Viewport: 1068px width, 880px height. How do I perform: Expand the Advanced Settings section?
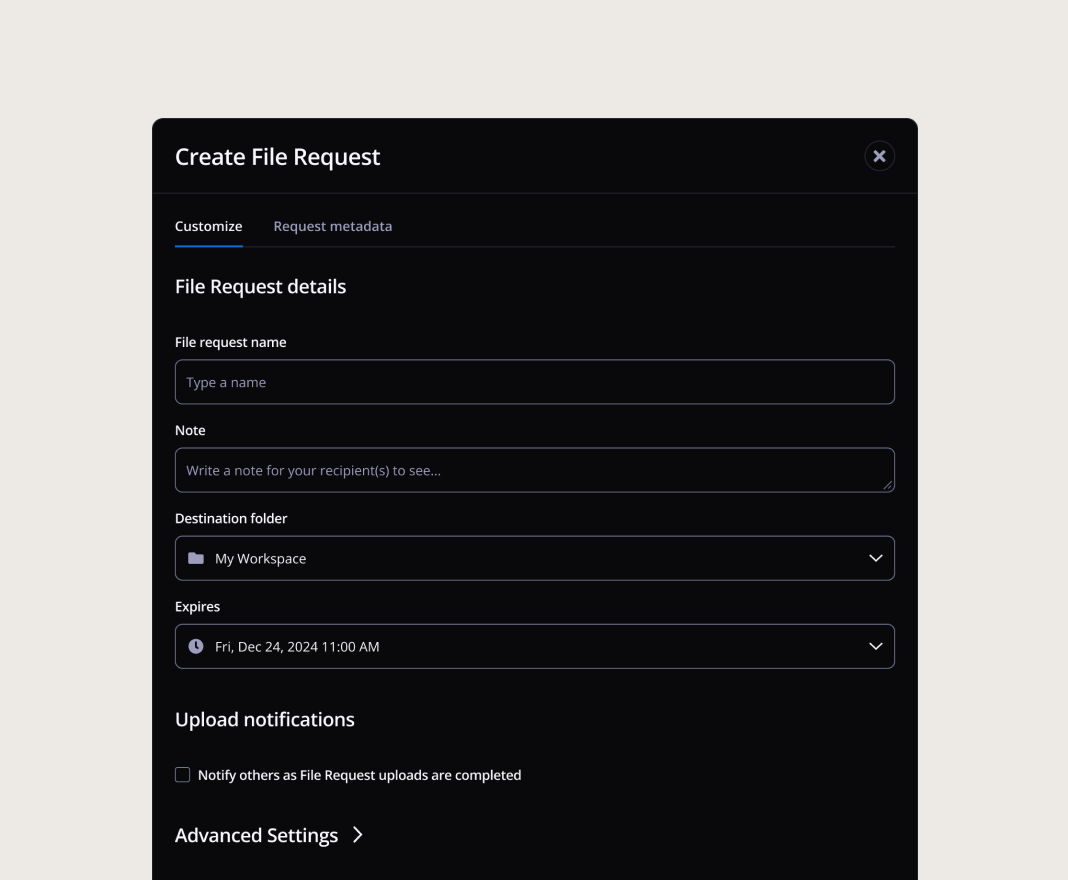tap(269, 835)
